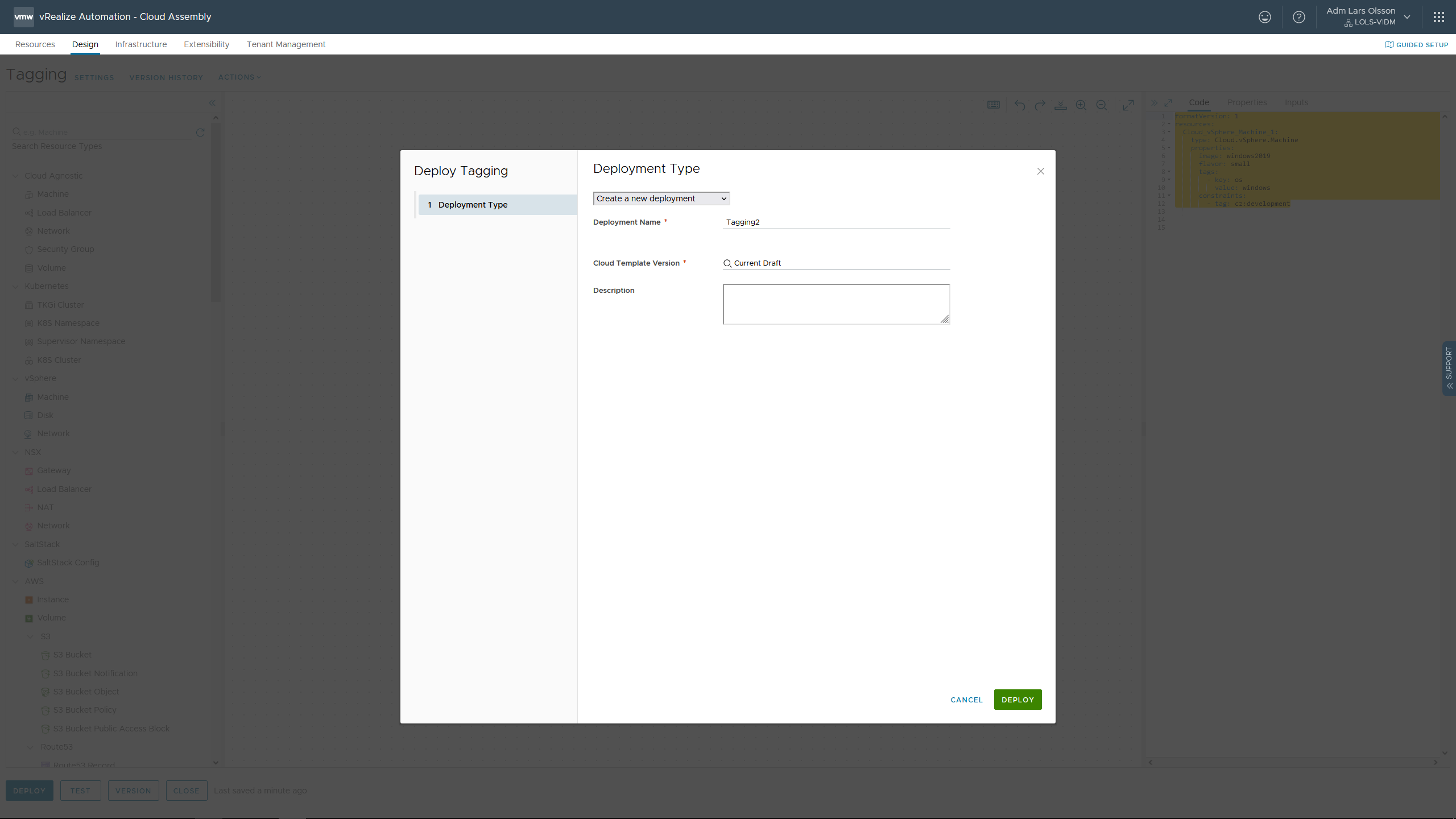Click the feedback smiley icon

1264,17
